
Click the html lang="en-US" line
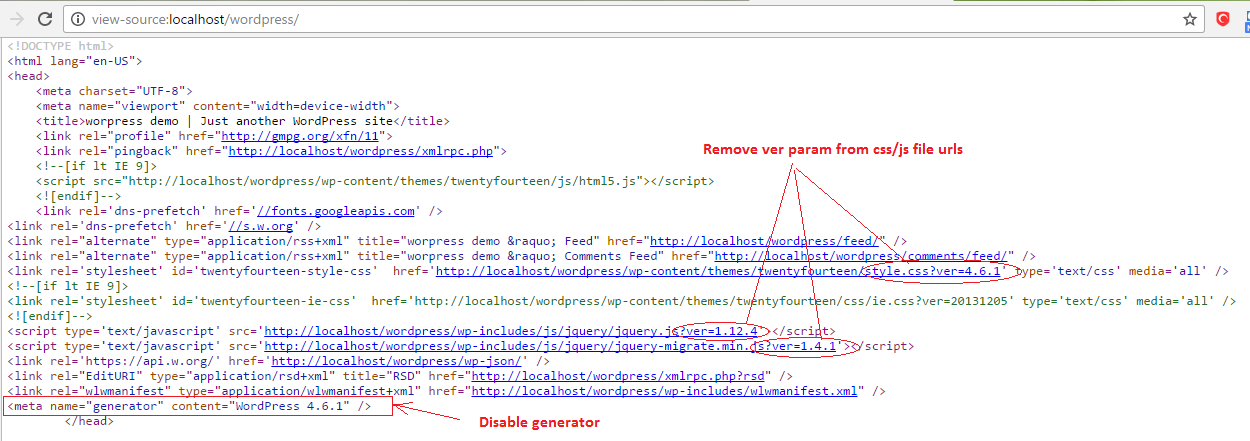76,61
